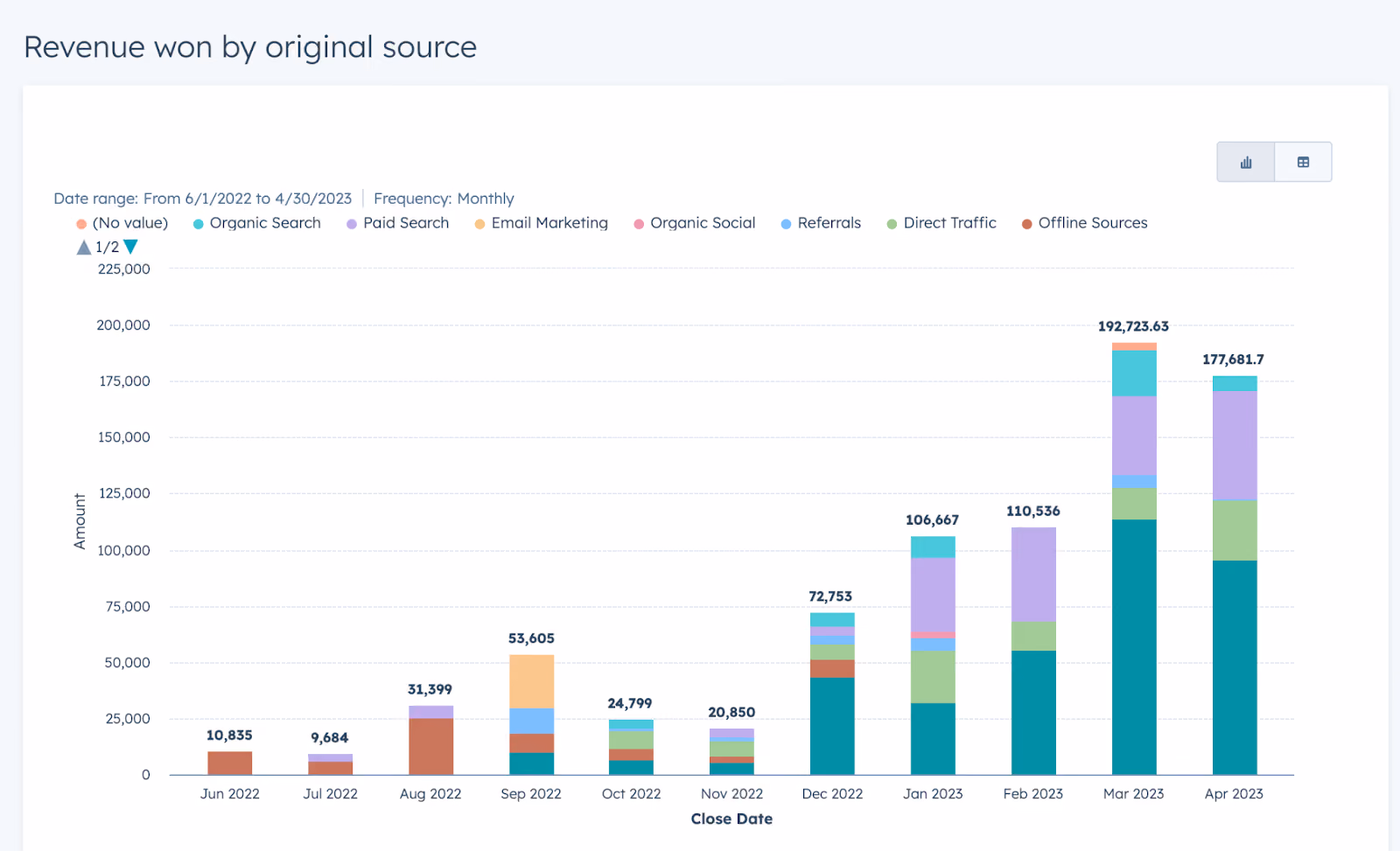Image resolution: width=1400 pixels, height=851 pixels.
Task: Click the 177,681.7 total label
Action: pos(1233,359)
